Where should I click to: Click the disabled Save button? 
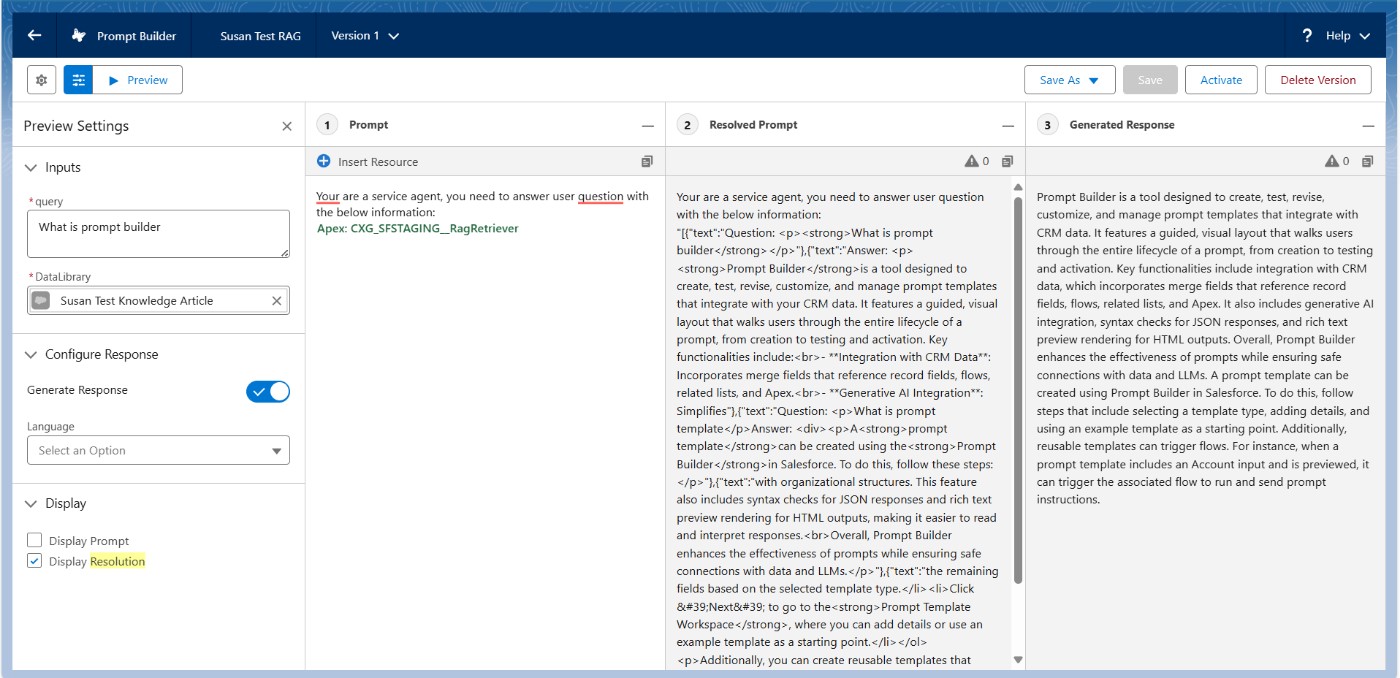click(x=1150, y=80)
